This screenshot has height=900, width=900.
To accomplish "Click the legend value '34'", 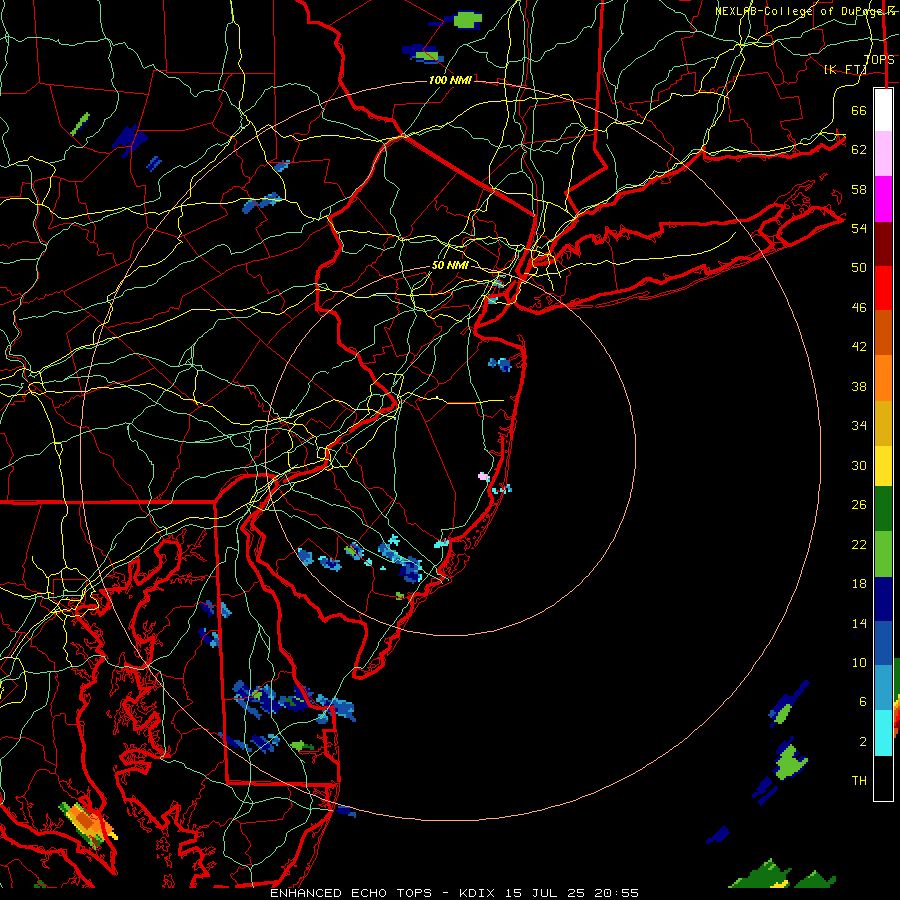I will pos(859,426).
